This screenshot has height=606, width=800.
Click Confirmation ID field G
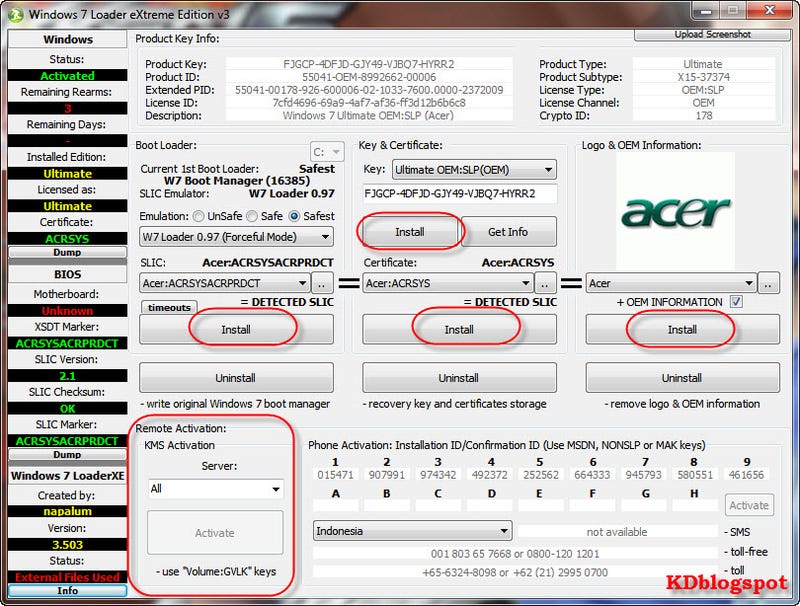pos(644,506)
